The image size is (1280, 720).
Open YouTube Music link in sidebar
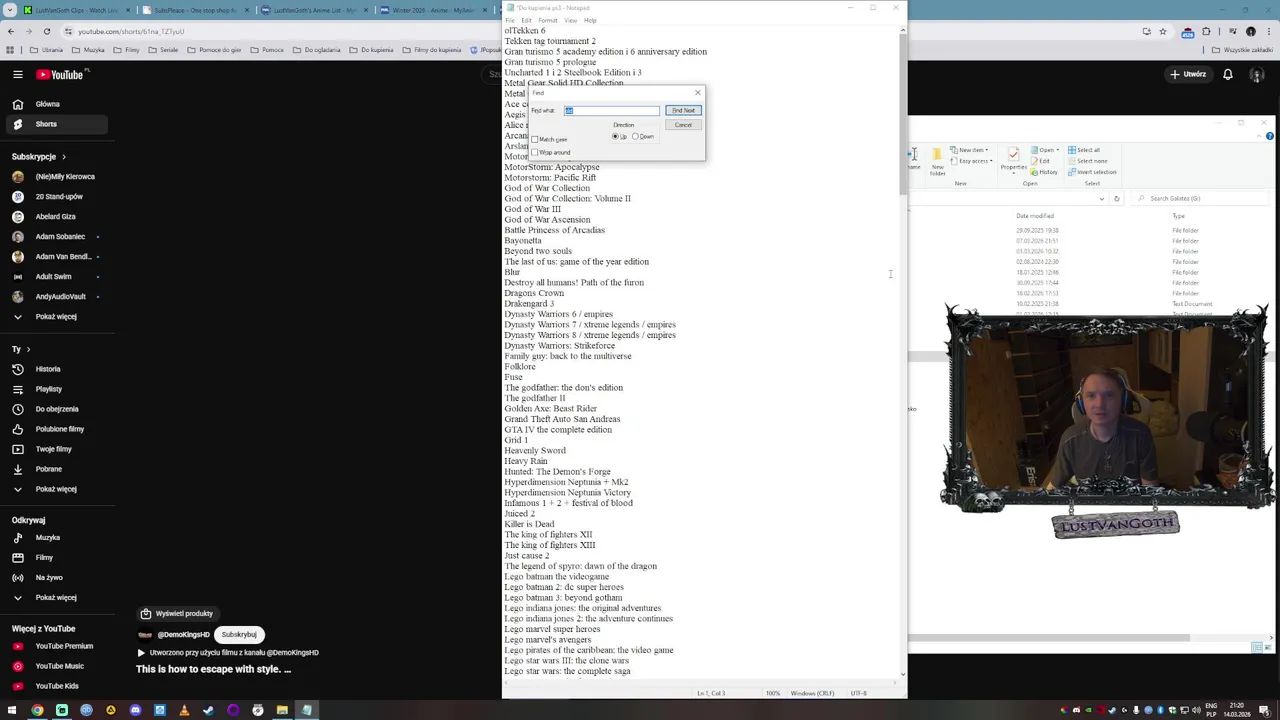tap(59, 666)
